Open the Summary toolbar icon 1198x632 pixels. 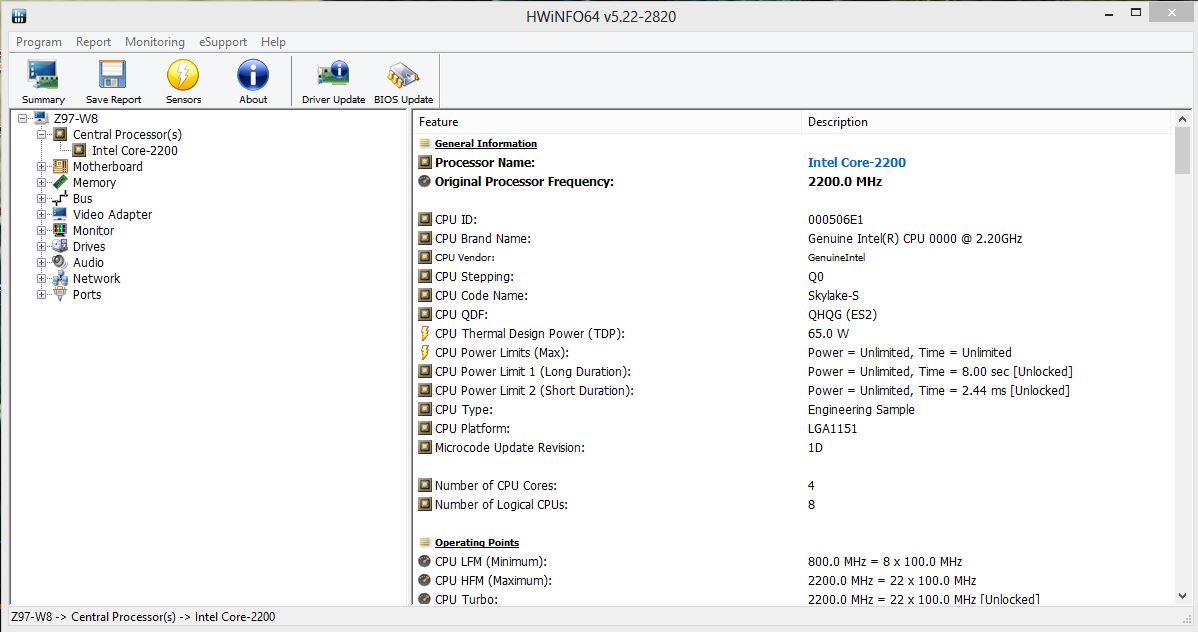point(43,76)
